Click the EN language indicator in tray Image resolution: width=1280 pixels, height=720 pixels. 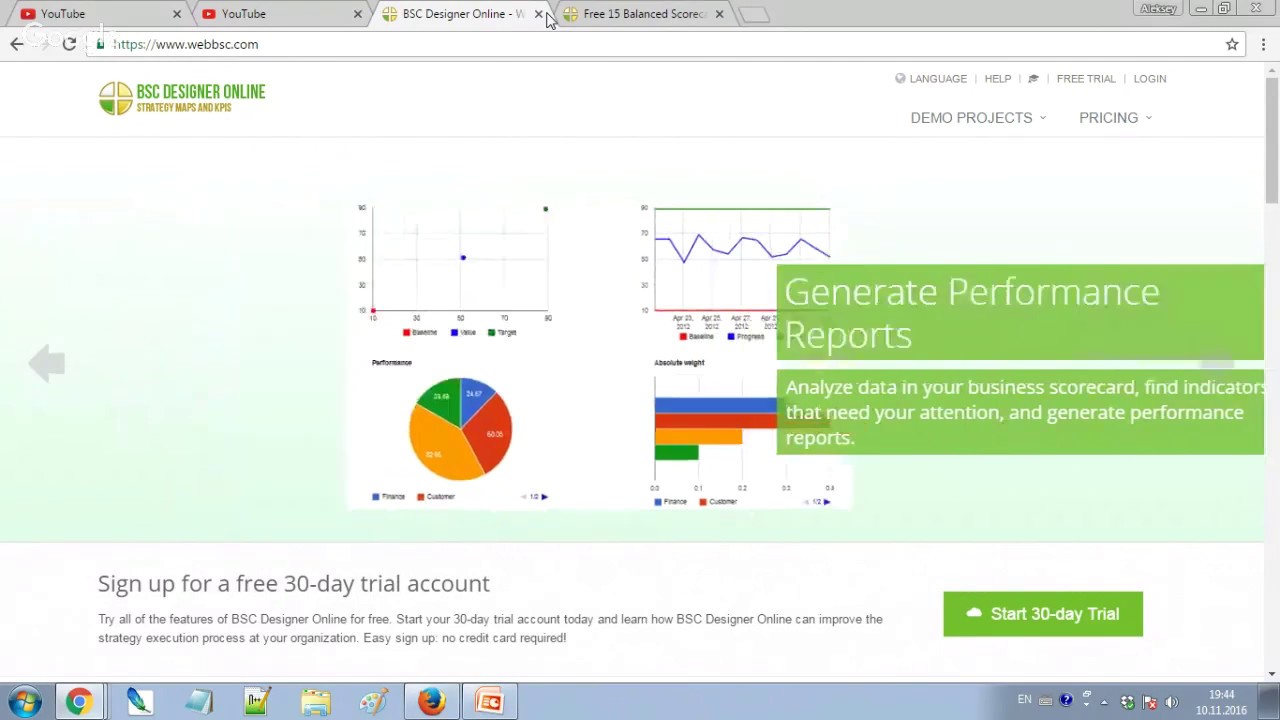click(x=1024, y=700)
